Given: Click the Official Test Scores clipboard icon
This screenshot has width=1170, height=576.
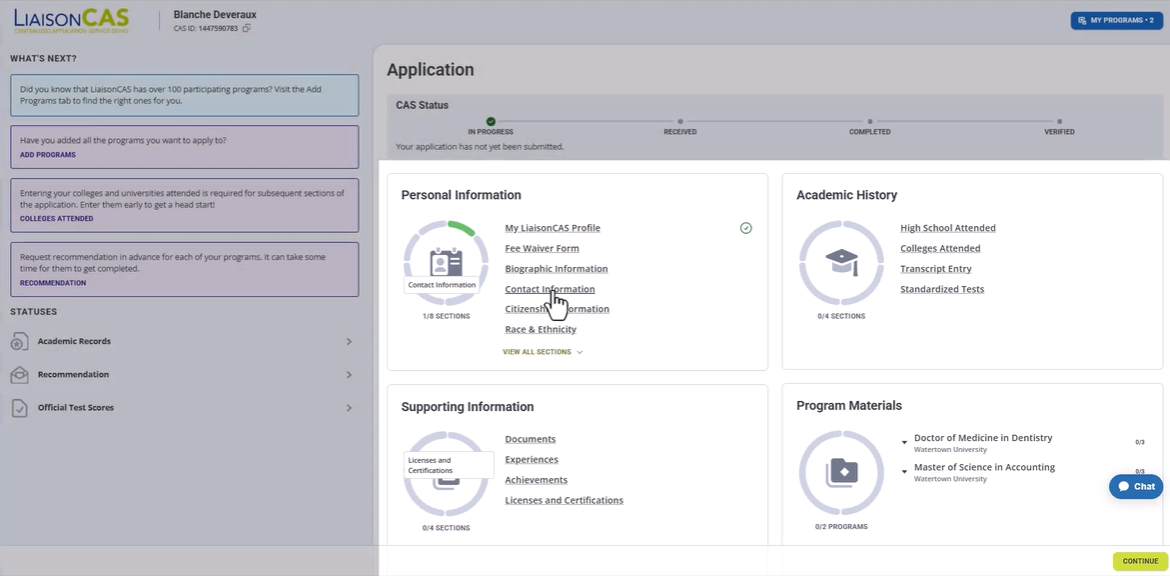Looking at the screenshot, I should click(x=19, y=408).
